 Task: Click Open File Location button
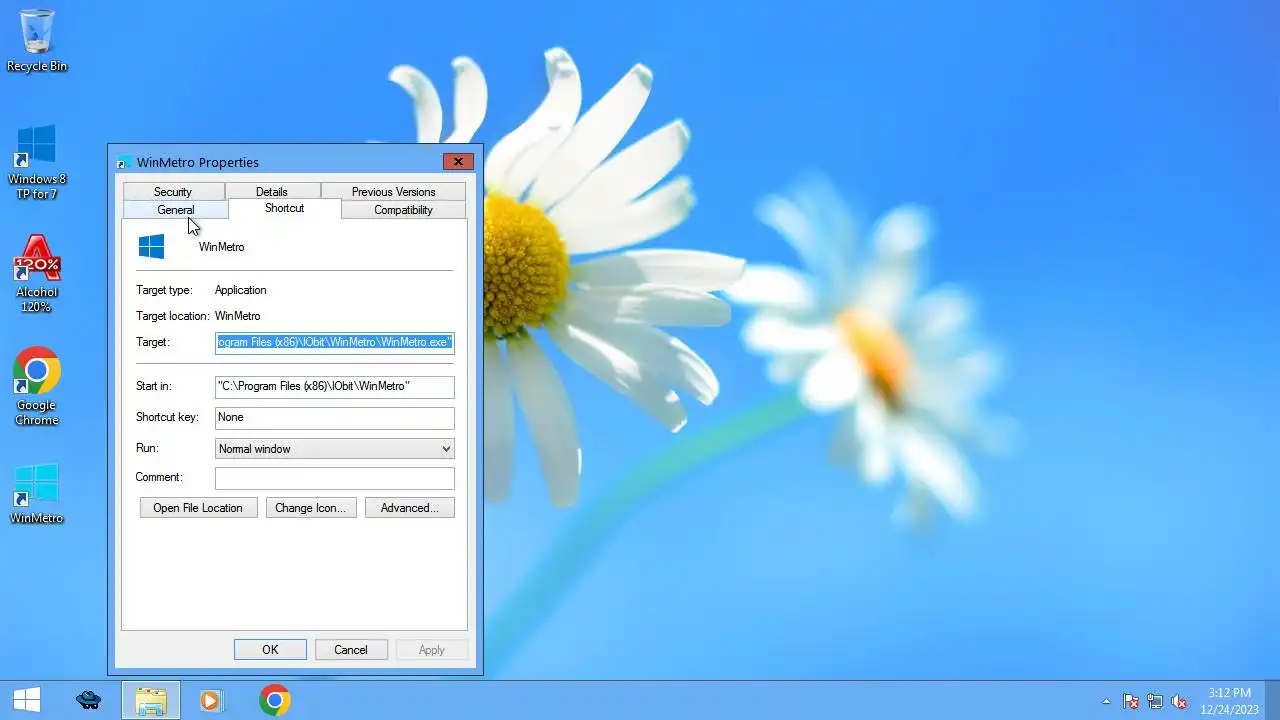pyautogui.click(x=198, y=508)
